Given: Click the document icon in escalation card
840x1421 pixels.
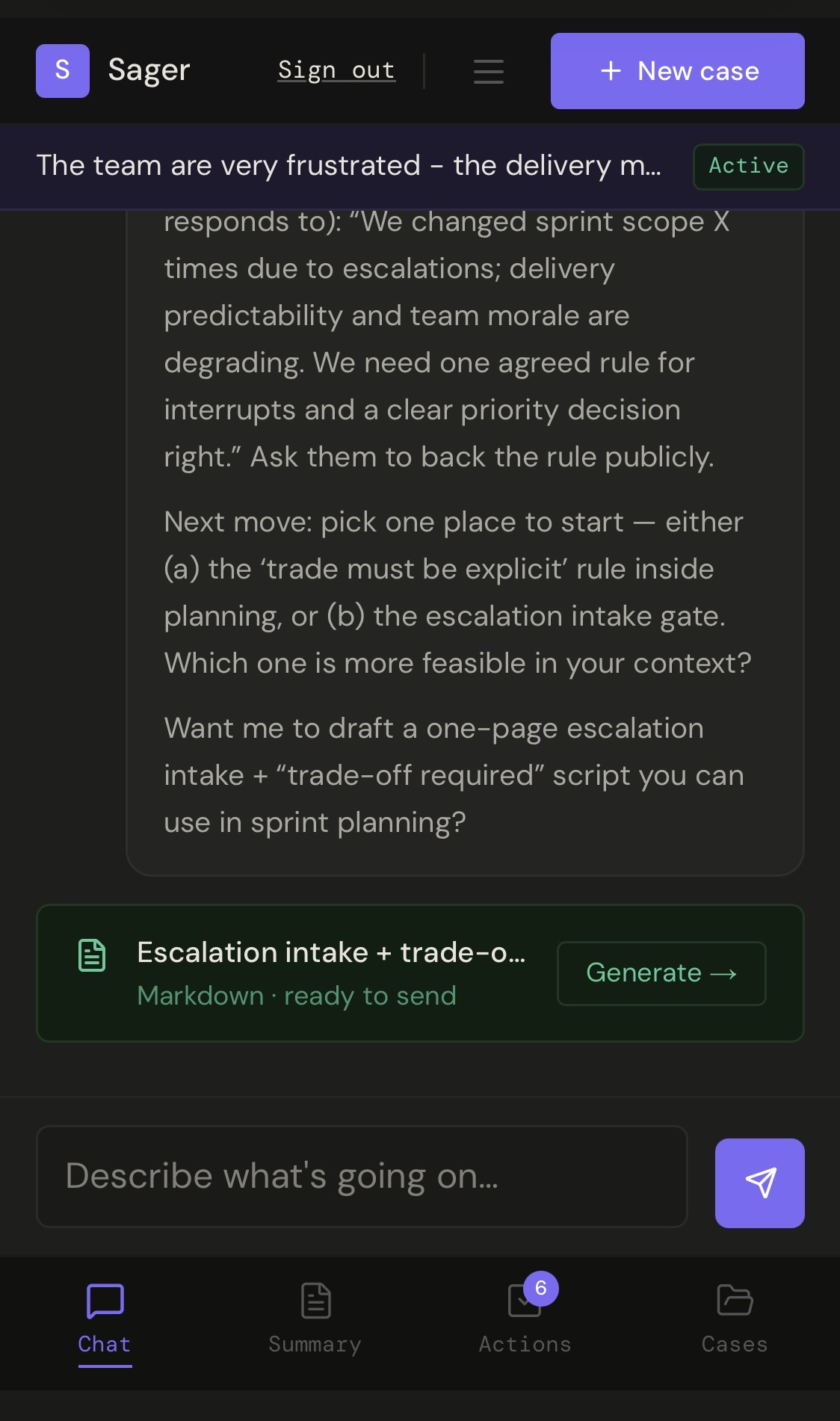Looking at the screenshot, I should click(92, 955).
